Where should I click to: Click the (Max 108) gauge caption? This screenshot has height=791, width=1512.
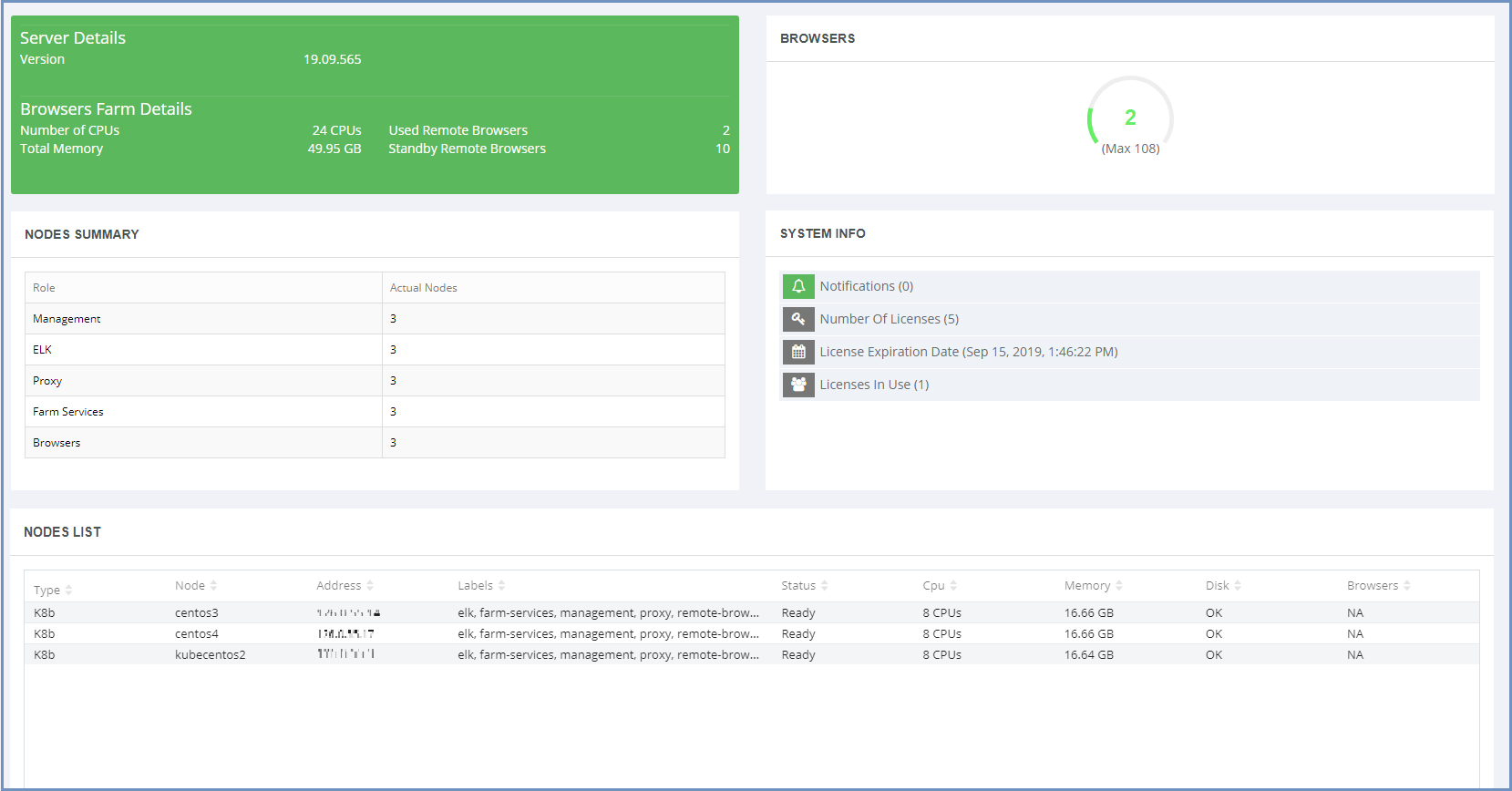(1130, 149)
